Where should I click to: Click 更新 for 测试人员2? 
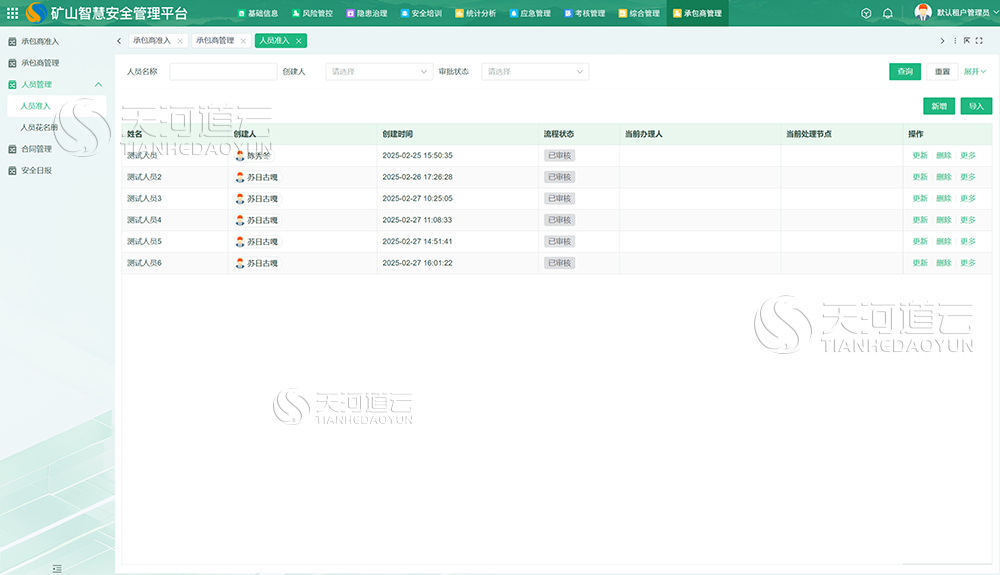(920, 177)
